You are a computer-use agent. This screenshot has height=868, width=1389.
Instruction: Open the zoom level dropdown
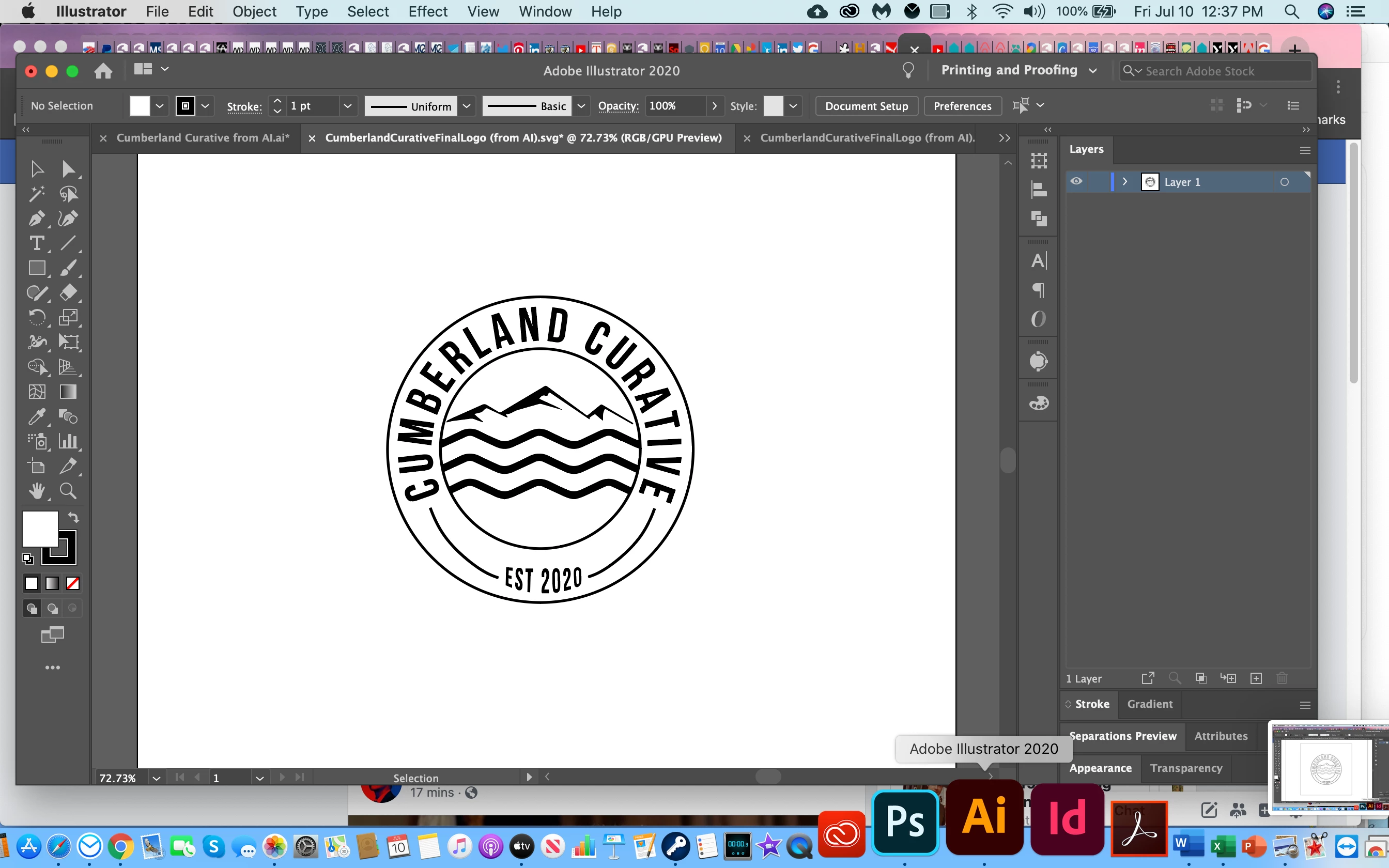(156, 778)
